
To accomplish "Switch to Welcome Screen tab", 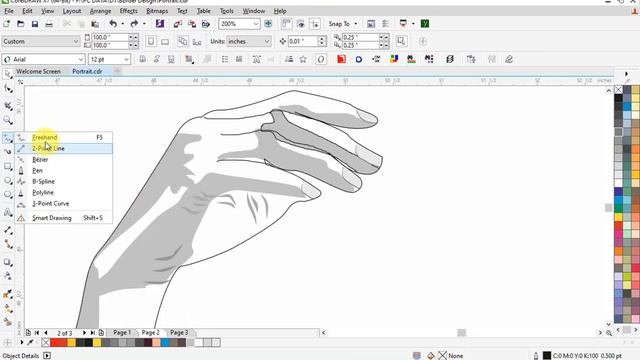I will coord(38,71).
